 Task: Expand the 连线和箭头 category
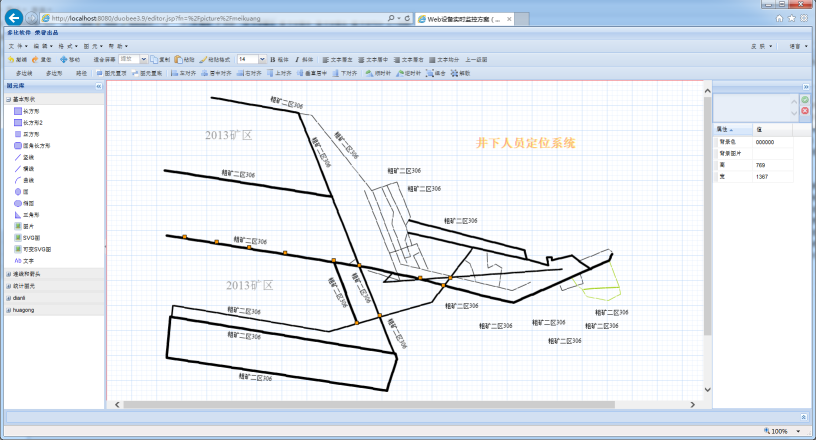pyautogui.click(x=9, y=272)
